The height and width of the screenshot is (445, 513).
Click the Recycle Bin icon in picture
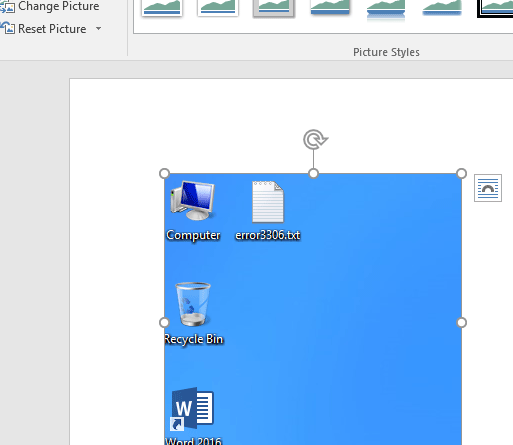point(193,304)
